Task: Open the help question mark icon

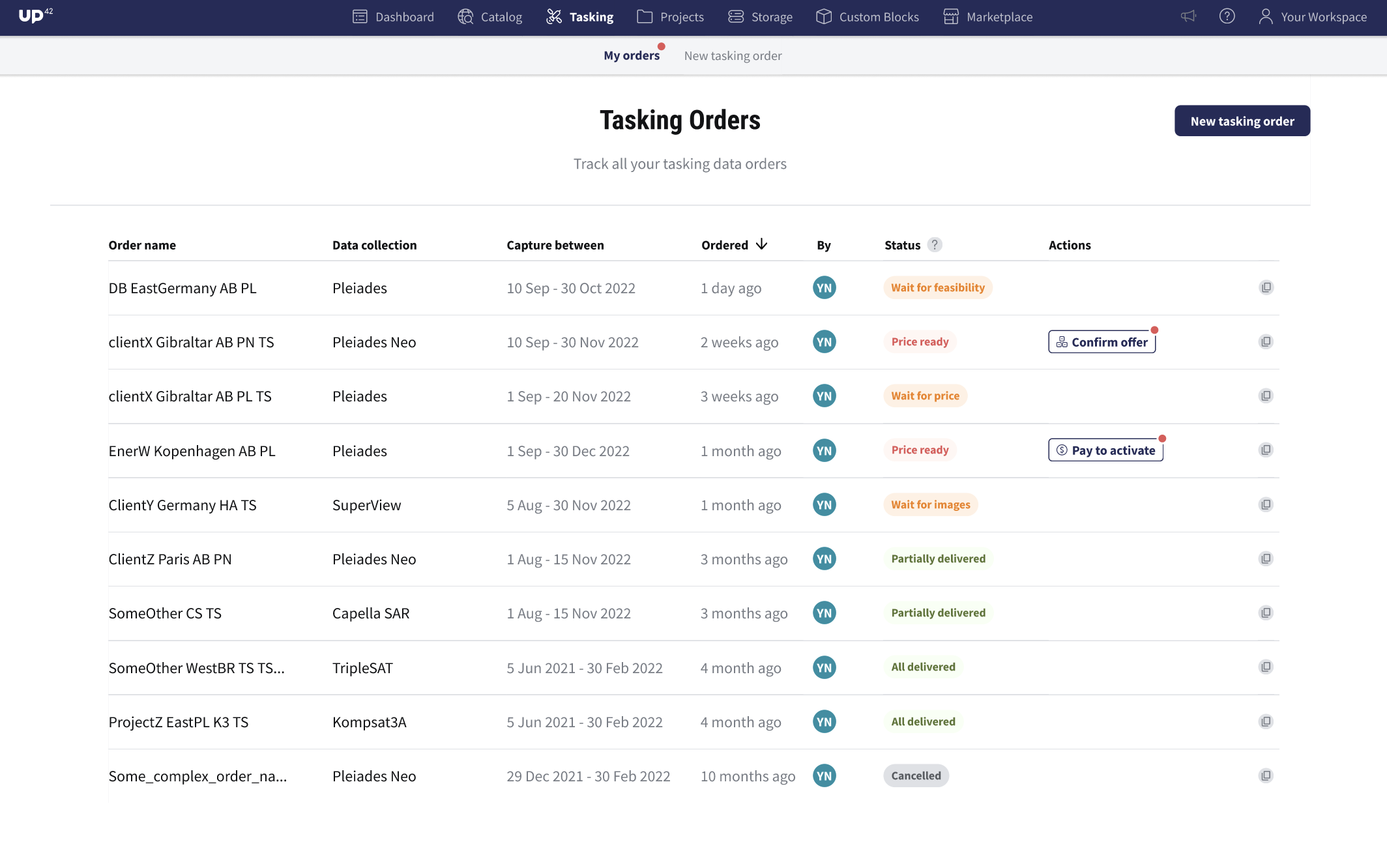Action: (x=1227, y=16)
